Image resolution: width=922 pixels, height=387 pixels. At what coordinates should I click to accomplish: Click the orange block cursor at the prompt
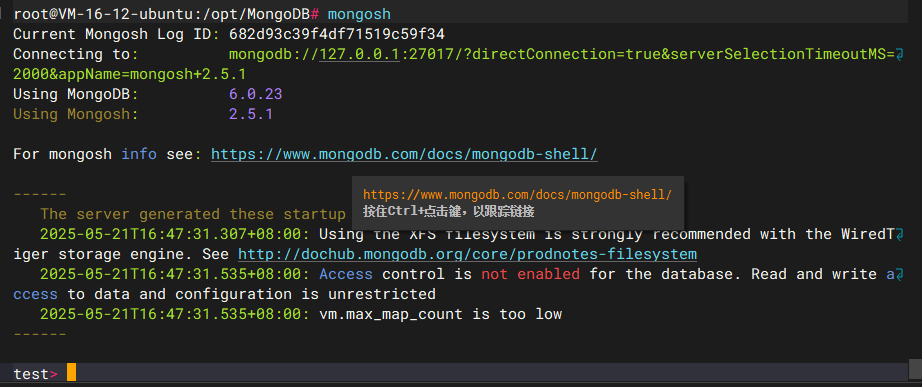coord(71,373)
